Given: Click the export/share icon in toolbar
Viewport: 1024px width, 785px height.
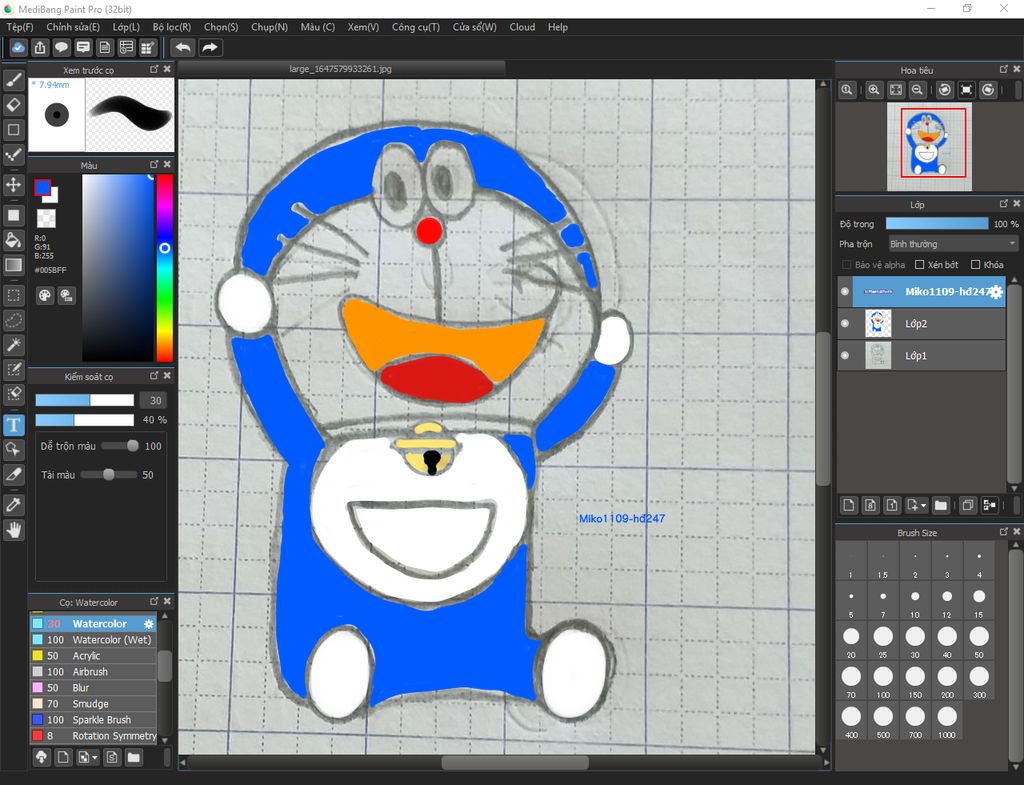Looking at the screenshot, I should coord(40,48).
